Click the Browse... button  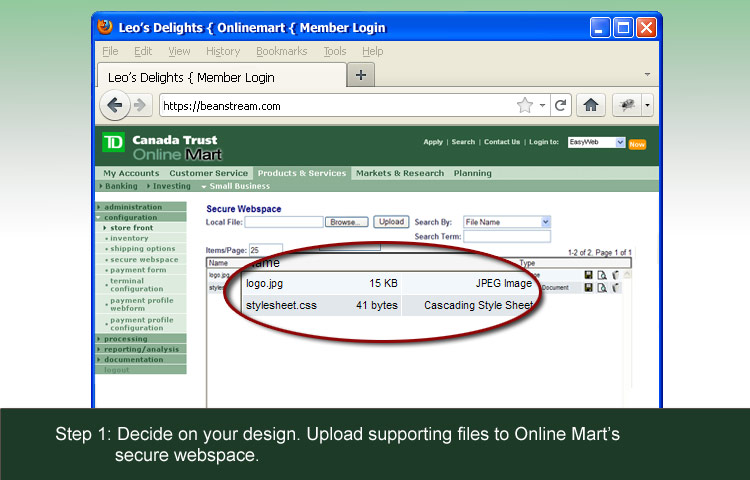[346, 222]
